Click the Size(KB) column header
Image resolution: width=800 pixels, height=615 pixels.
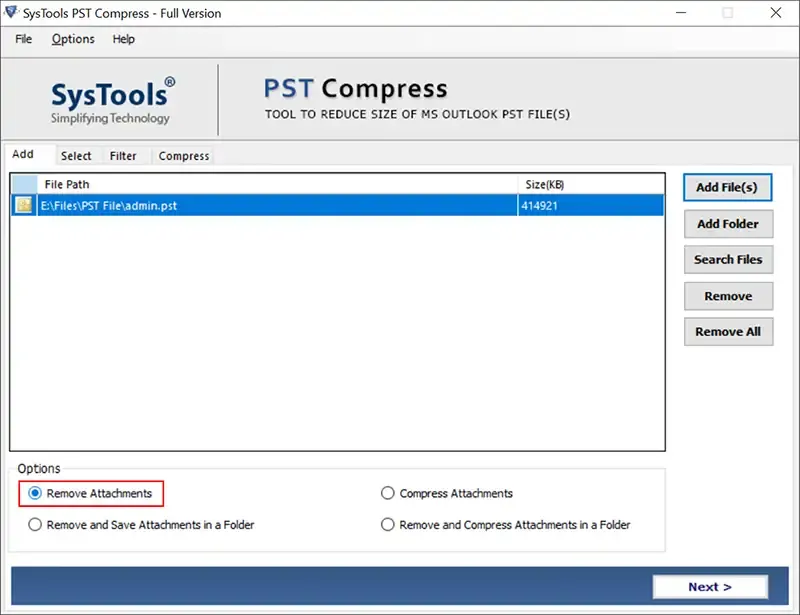pos(591,184)
